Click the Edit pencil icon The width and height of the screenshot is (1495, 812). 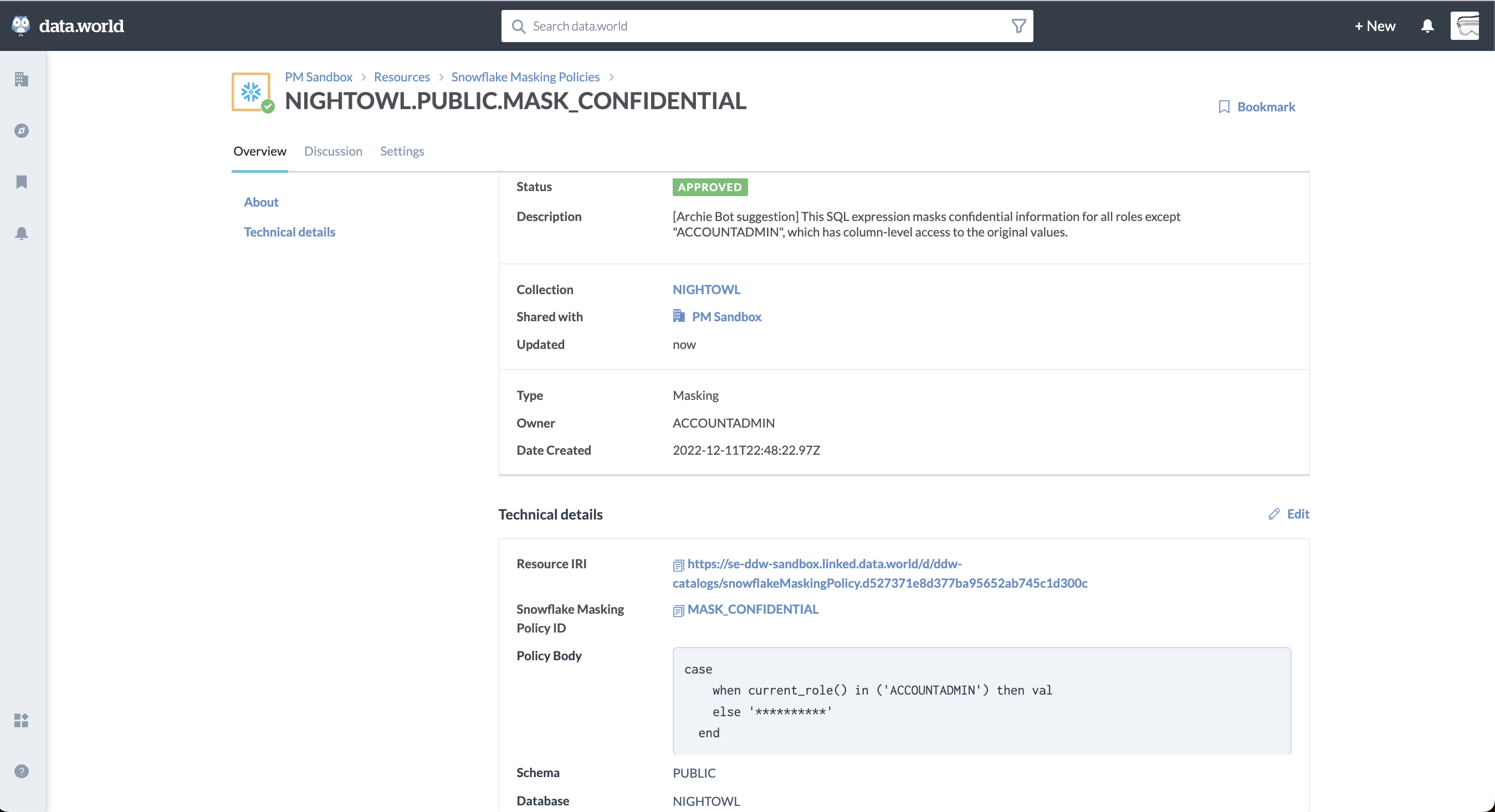1274,514
